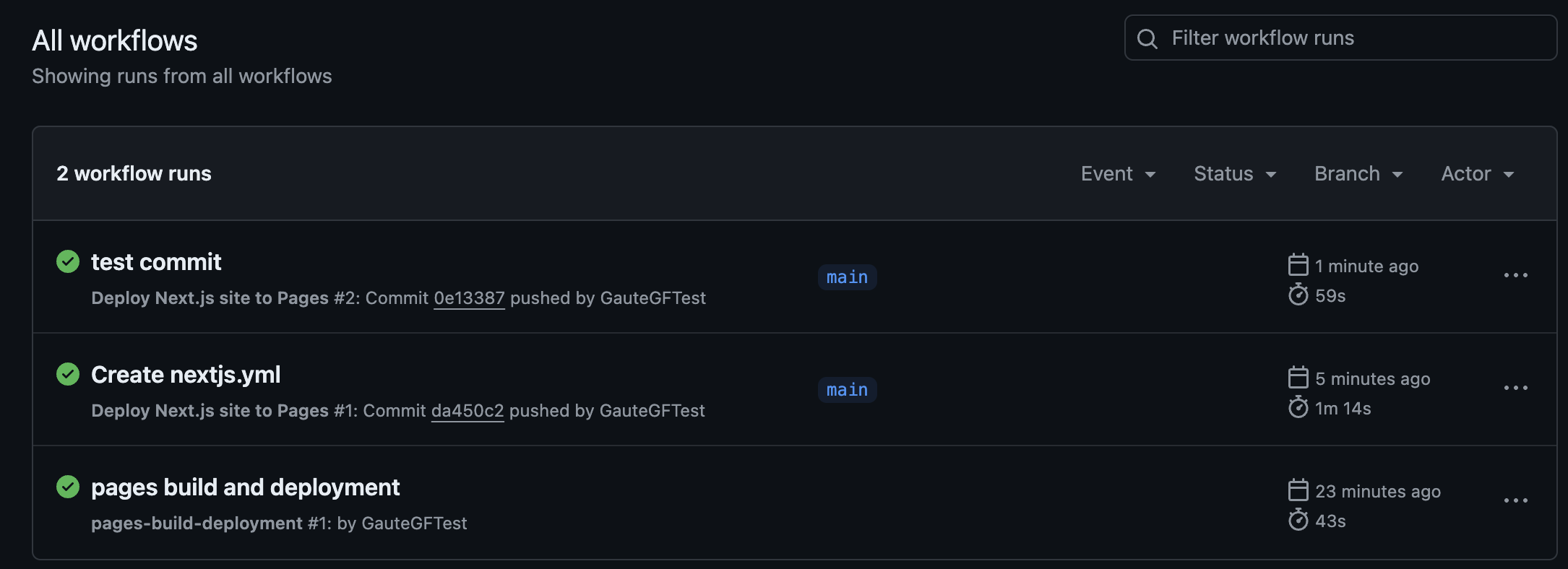This screenshot has height=569, width=1568.
Task: Open the Create nextjs.yml workflow run
Action: coord(186,375)
